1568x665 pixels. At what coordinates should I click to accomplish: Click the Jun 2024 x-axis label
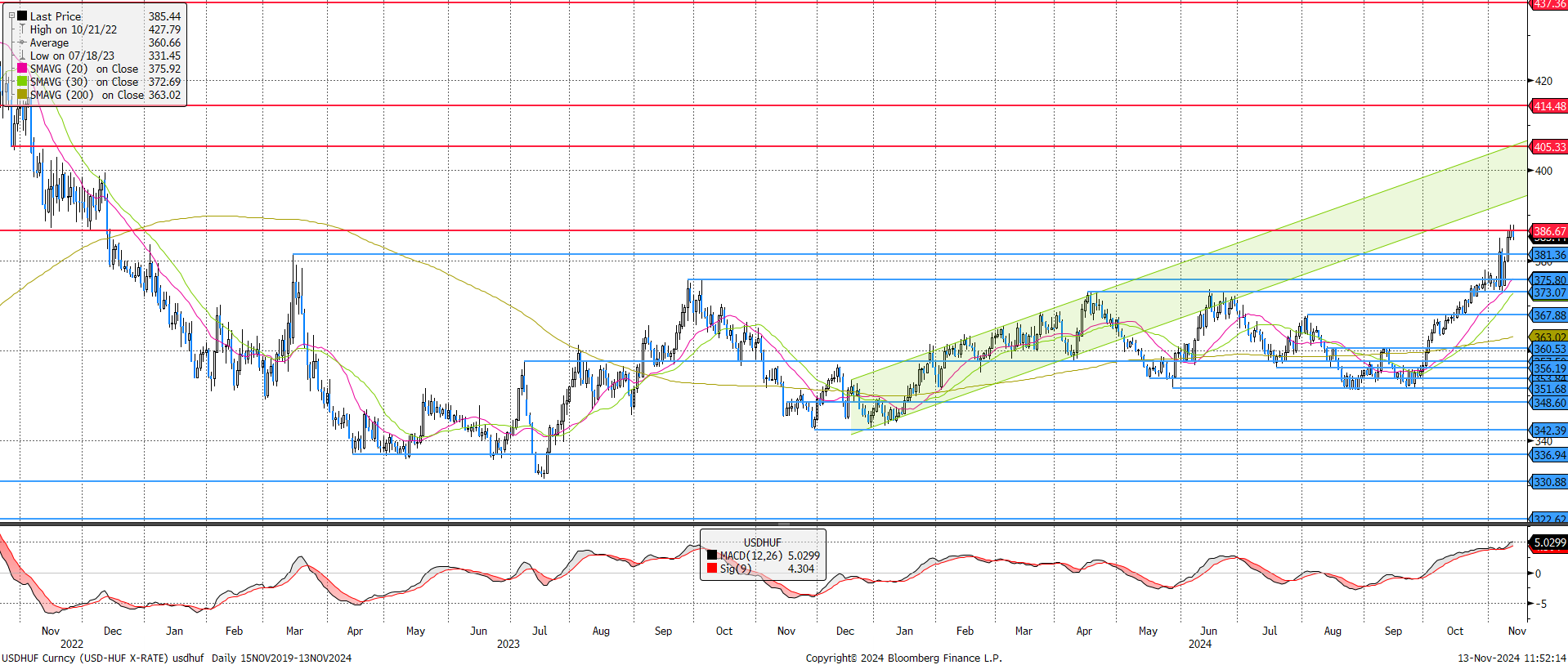tap(1208, 631)
